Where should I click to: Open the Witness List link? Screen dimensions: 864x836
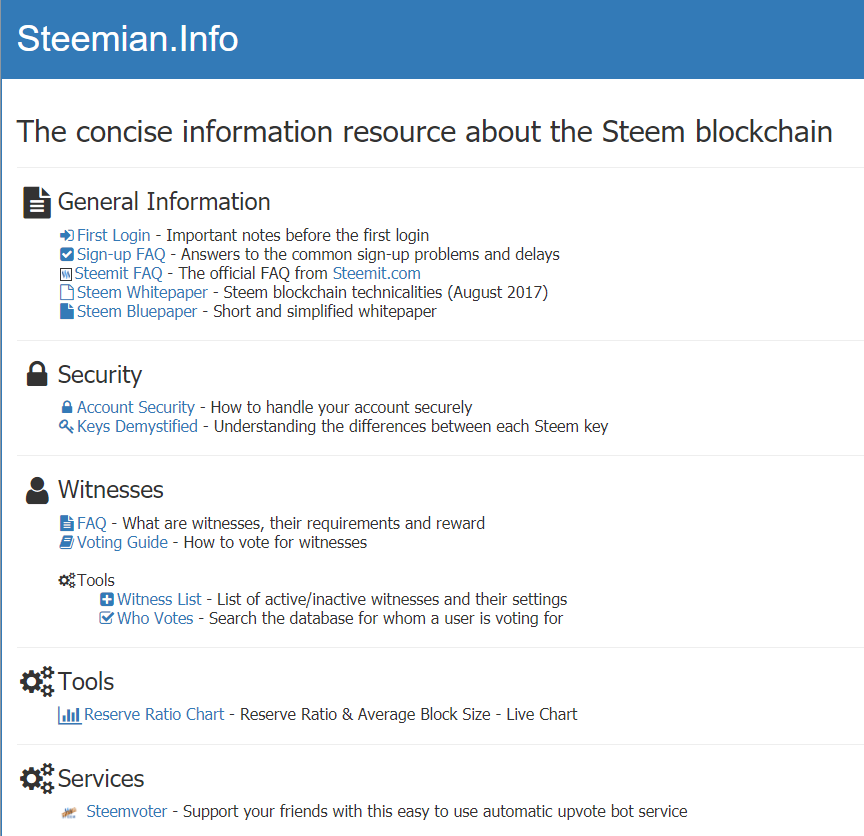tap(159, 600)
